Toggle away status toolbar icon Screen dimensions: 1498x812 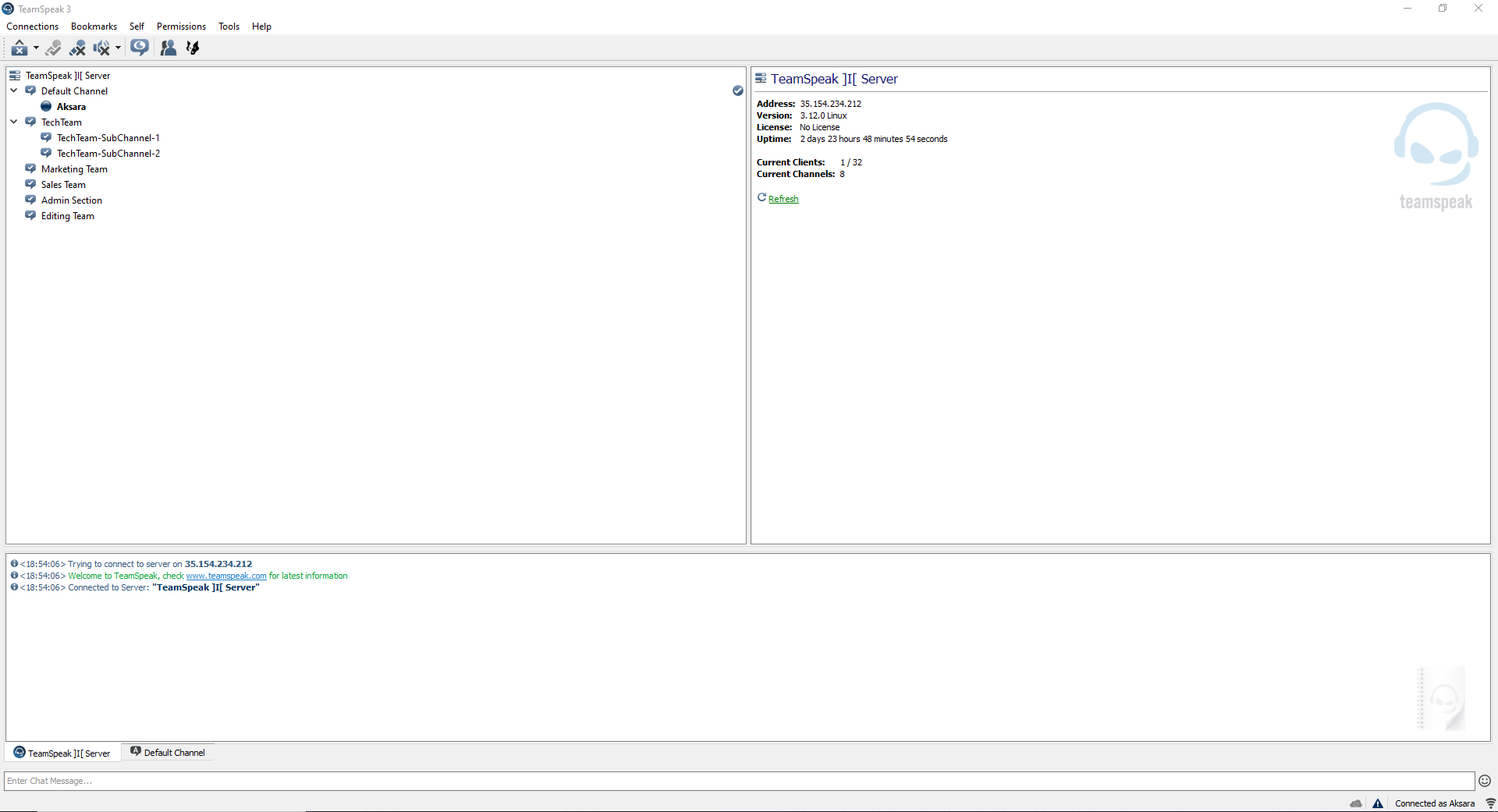[x=19, y=48]
